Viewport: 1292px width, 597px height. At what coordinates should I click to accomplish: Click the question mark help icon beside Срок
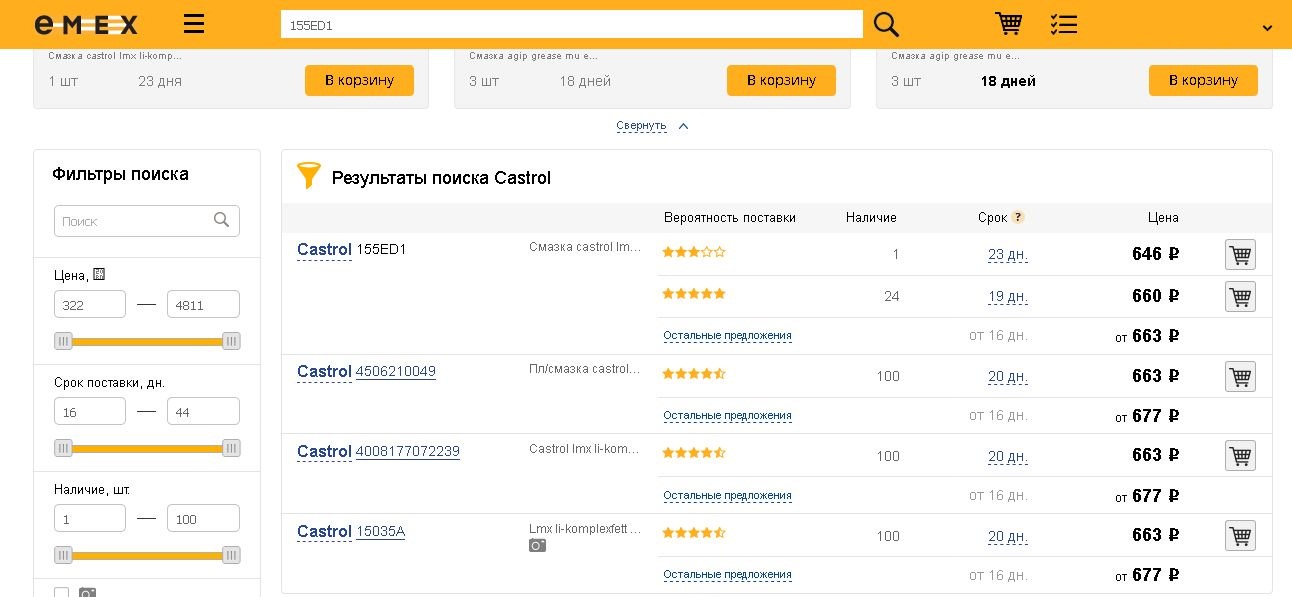[1018, 217]
